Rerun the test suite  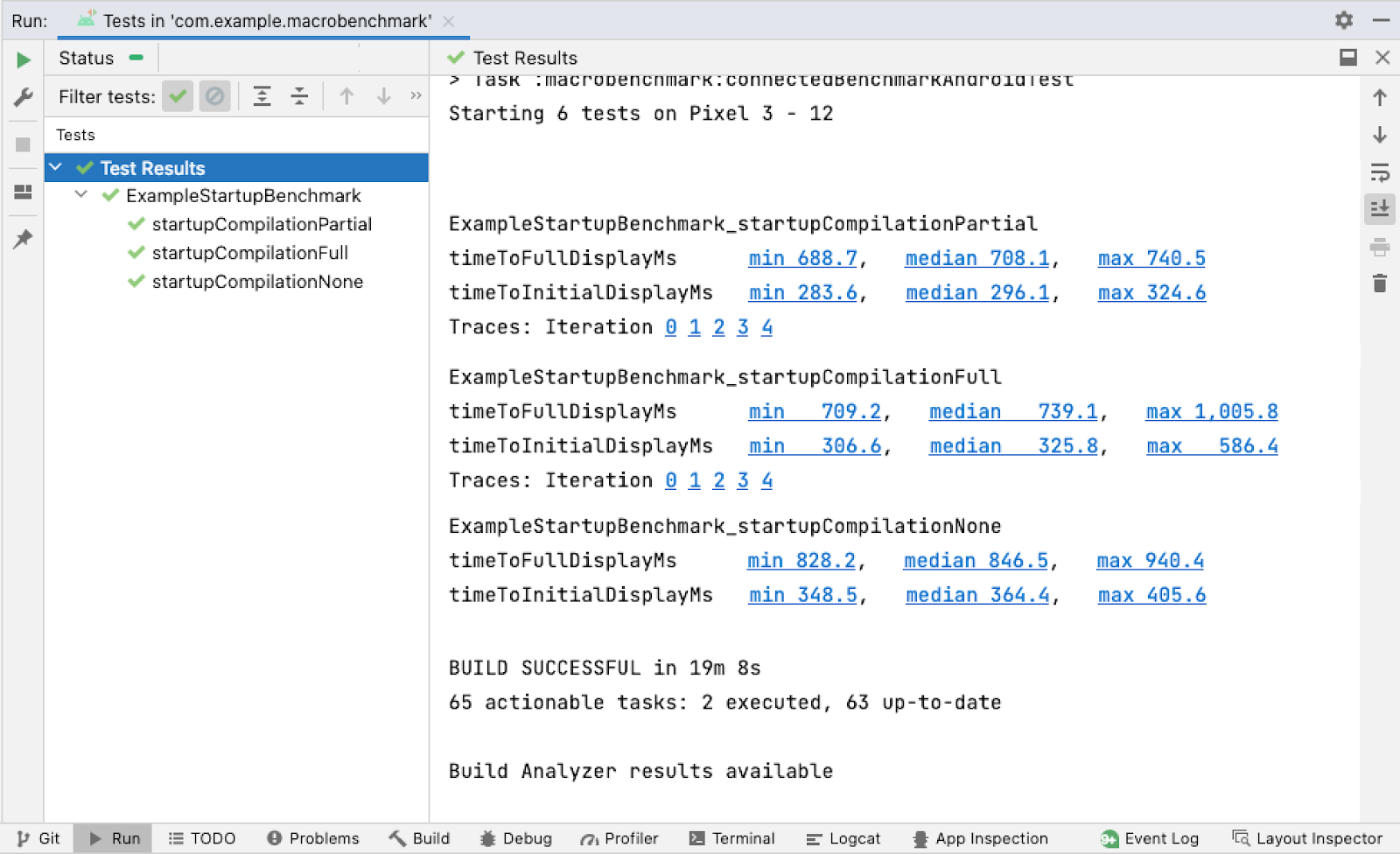pyautogui.click(x=23, y=59)
